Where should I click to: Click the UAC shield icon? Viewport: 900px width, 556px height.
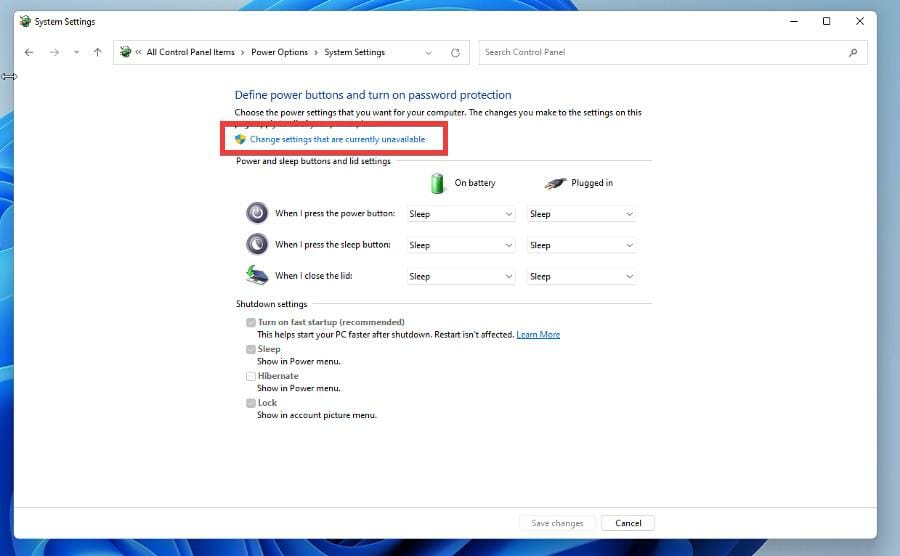click(x=240, y=139)
